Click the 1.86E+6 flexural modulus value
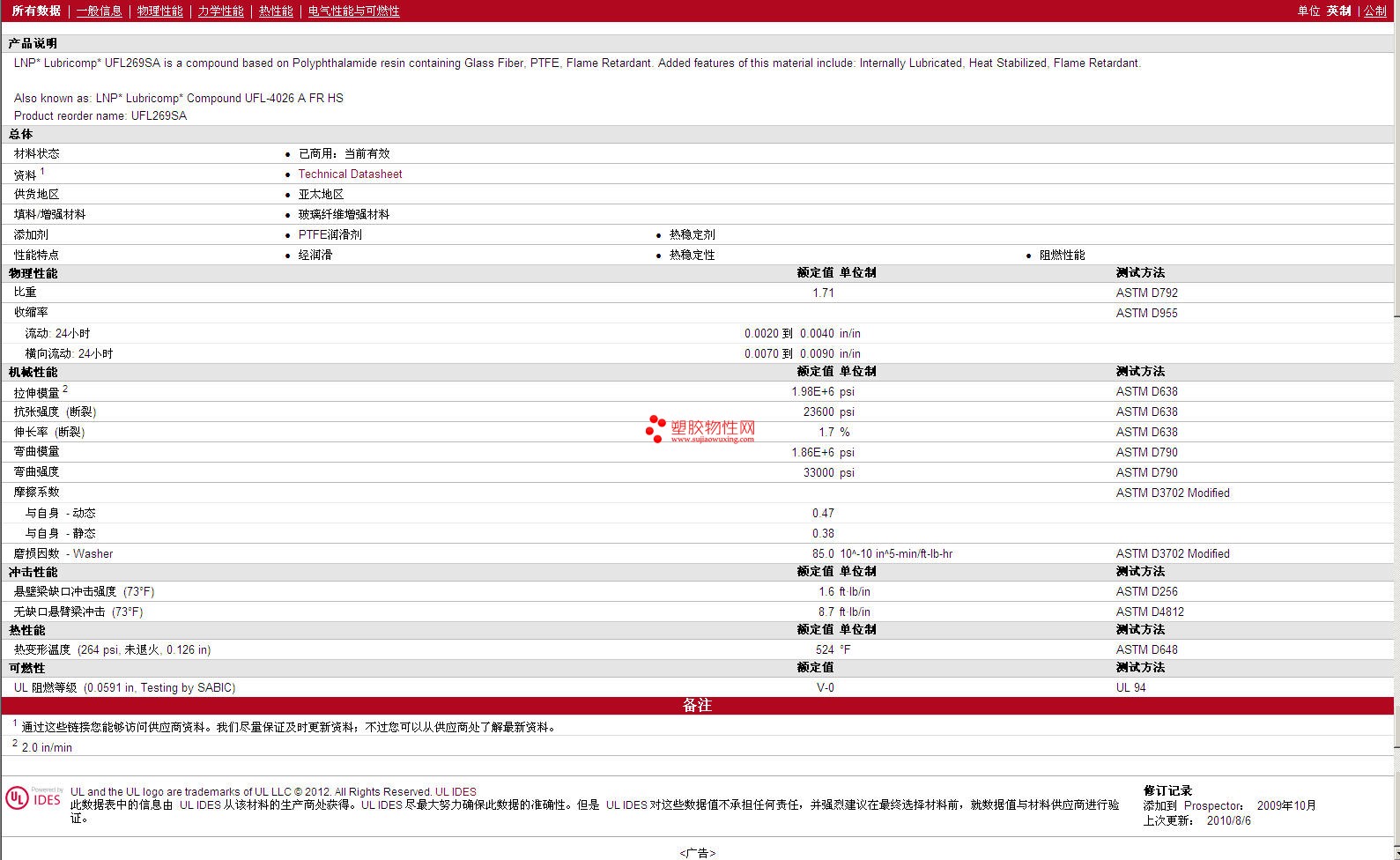 tap(812, 452)
